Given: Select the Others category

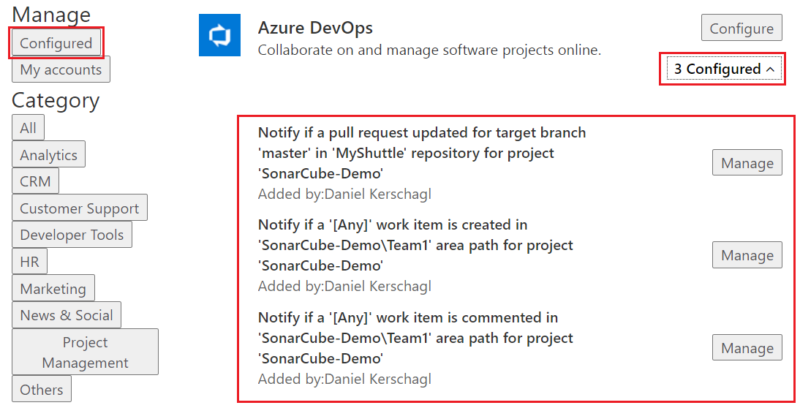Looking at the screenshot, I should click(41, 390).
